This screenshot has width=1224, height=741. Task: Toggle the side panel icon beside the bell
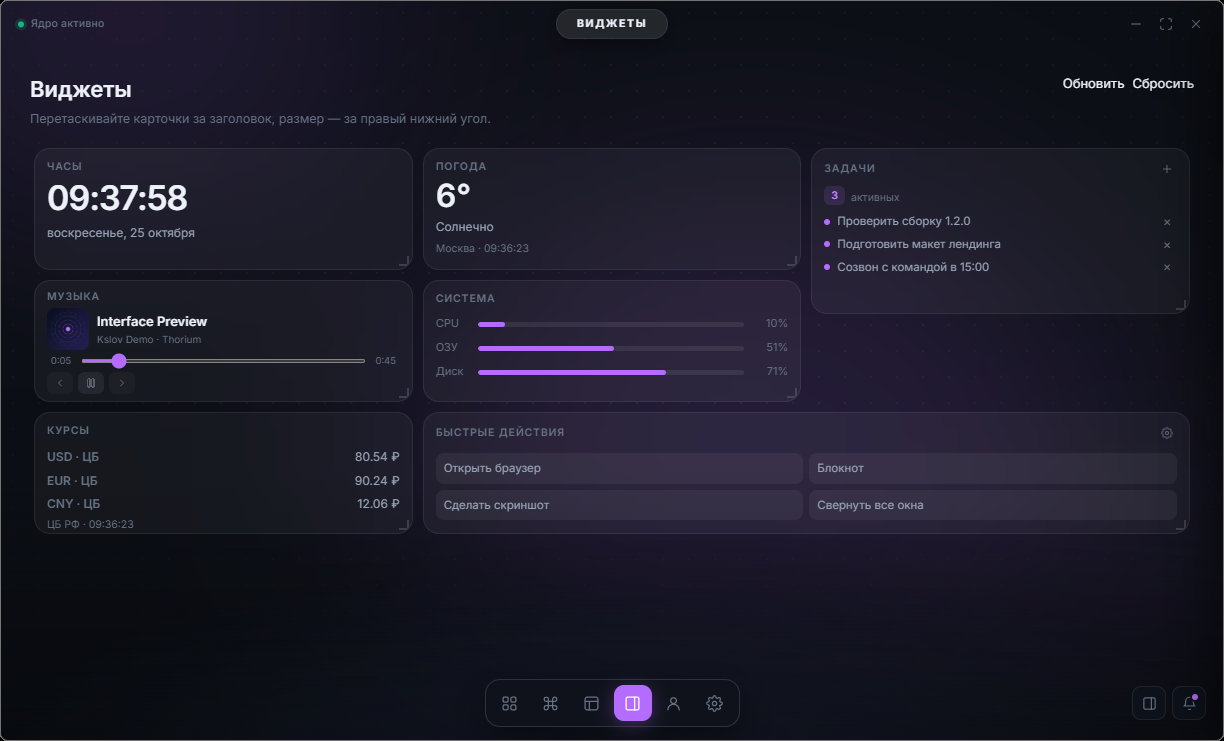[x=1149, y=703]
